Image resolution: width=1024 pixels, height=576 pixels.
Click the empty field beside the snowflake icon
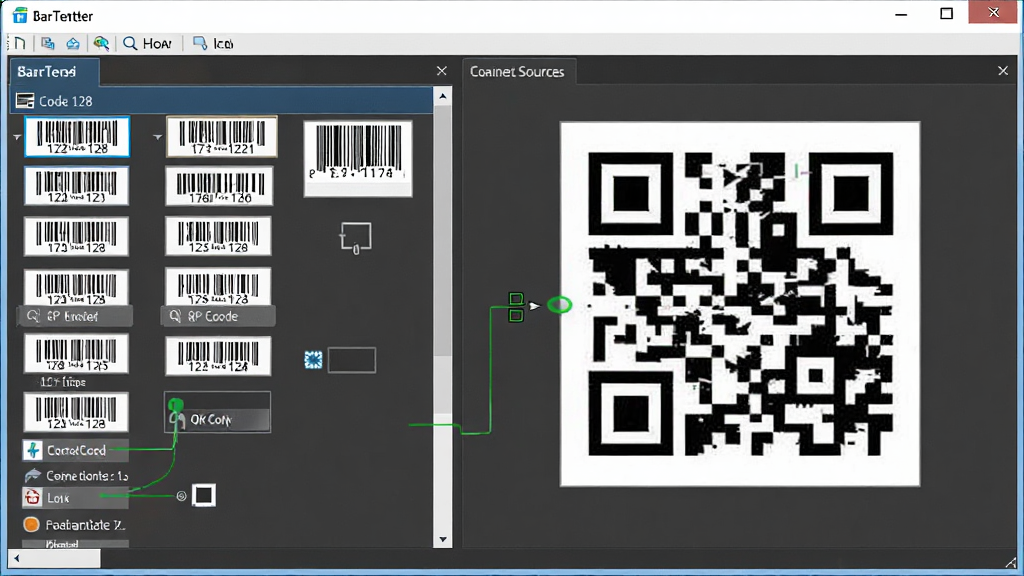coord(352,360)
